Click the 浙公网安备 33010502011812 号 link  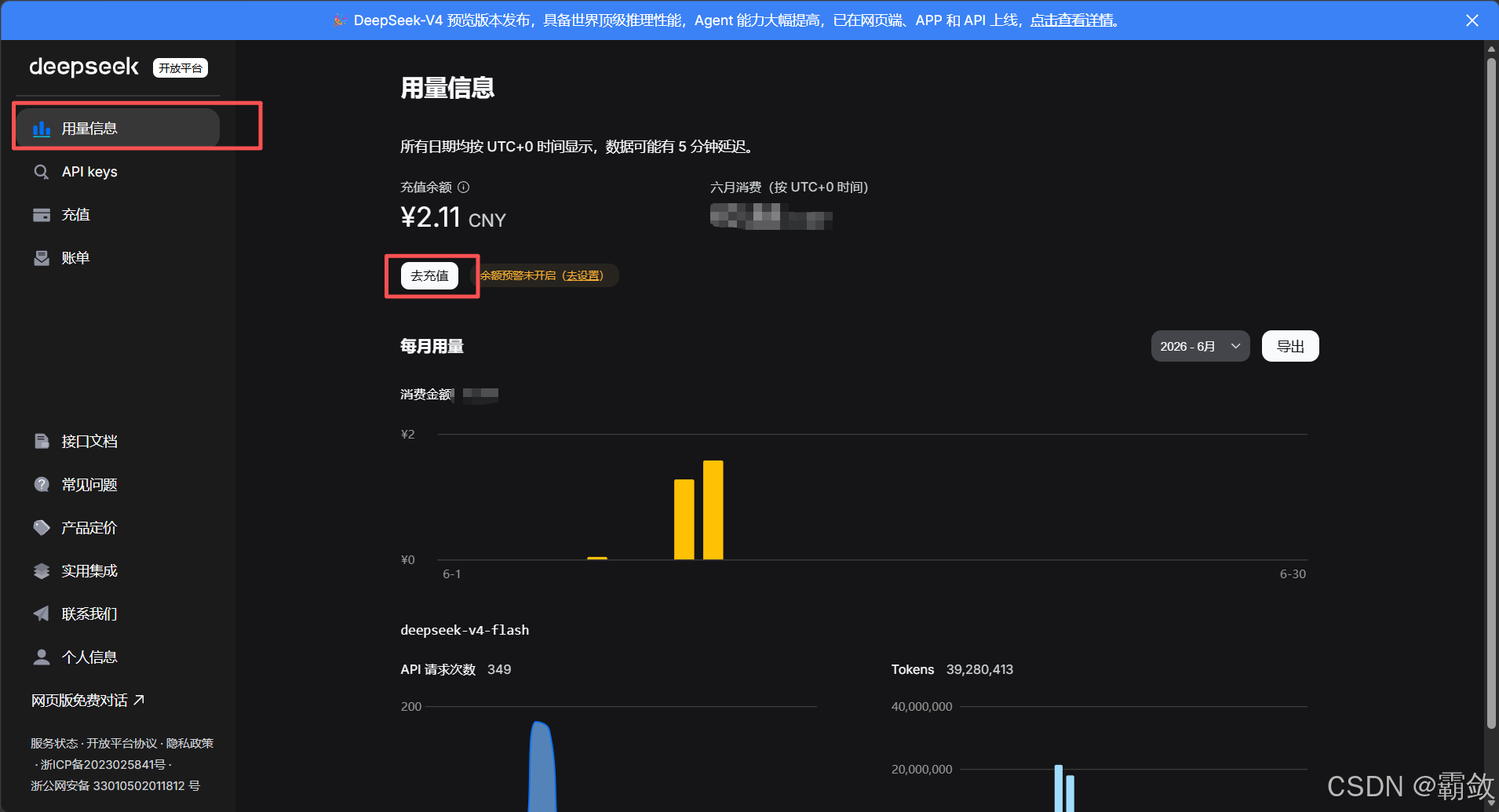click(x=115, y=785)
